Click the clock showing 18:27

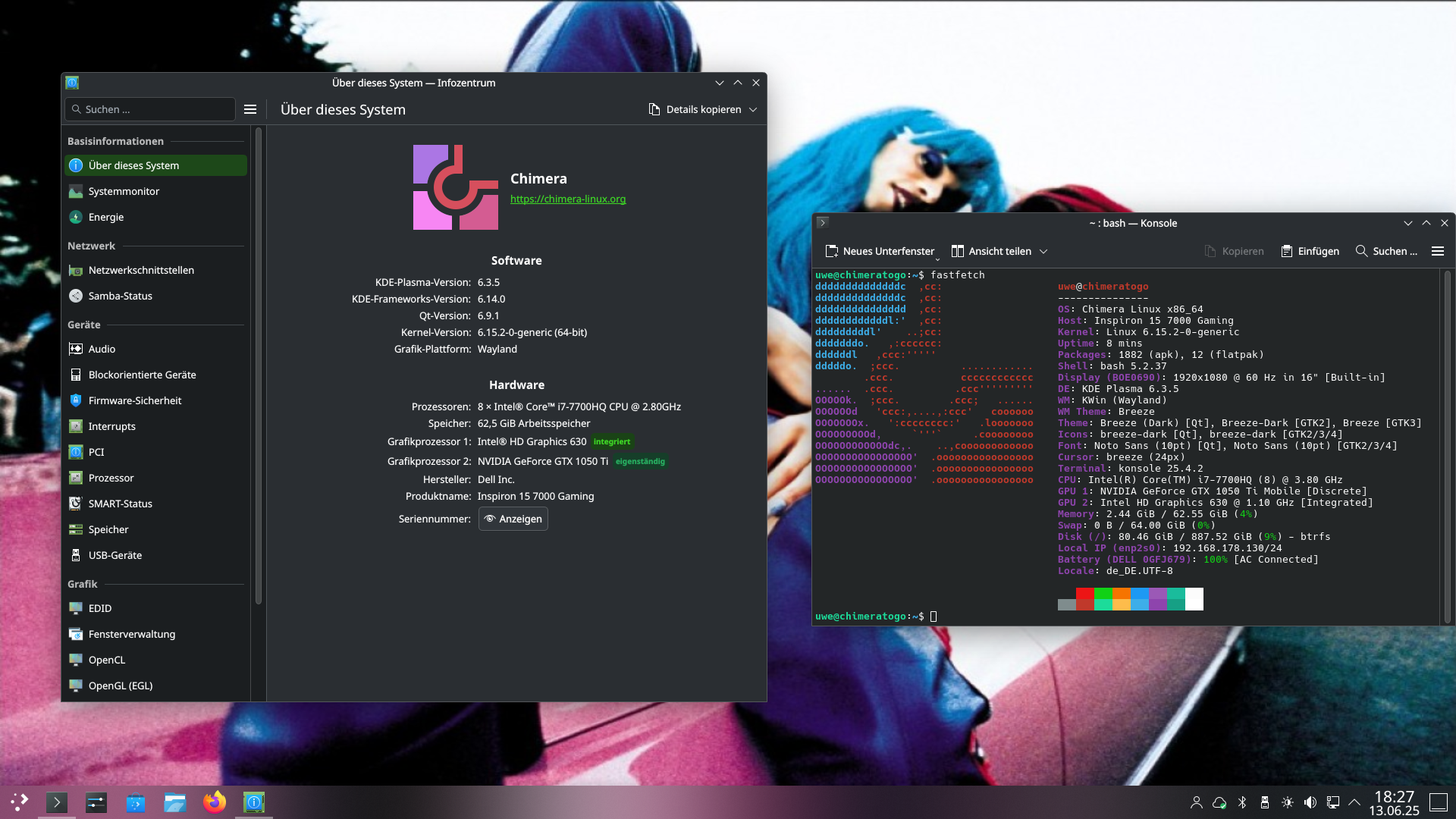[x=1394, y=802]
